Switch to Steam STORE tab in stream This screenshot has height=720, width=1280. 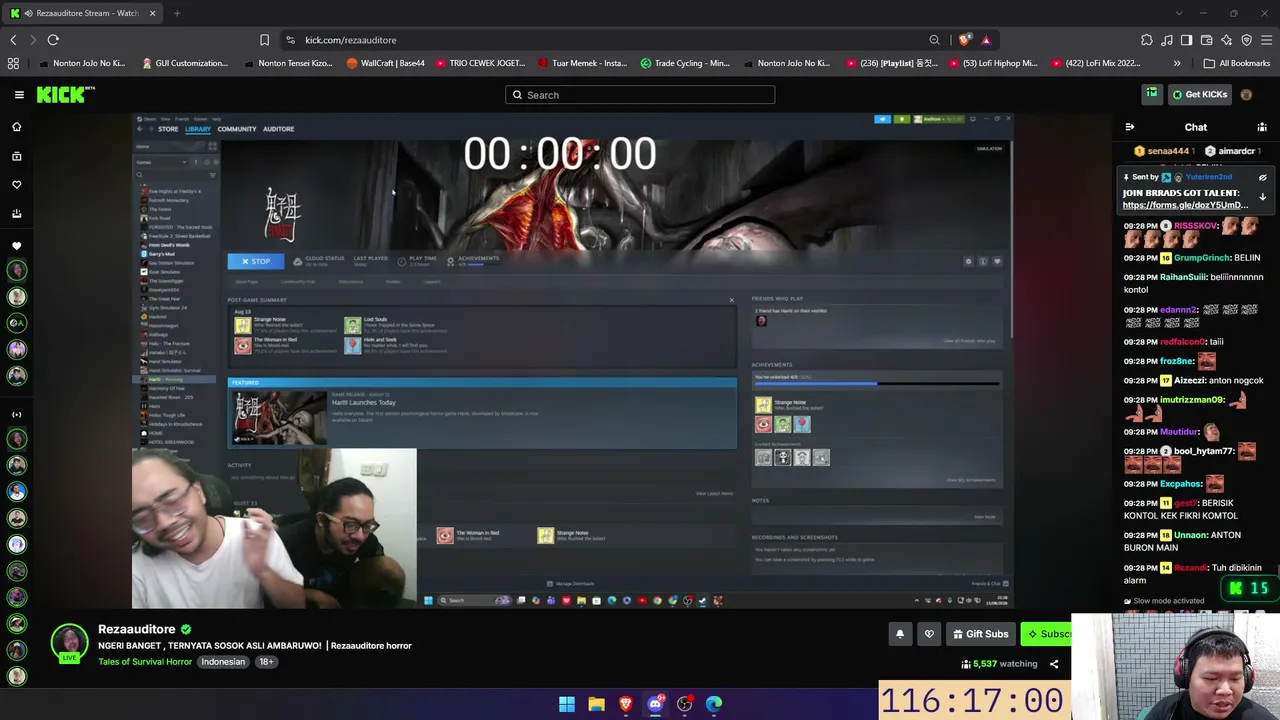(168, 129)
